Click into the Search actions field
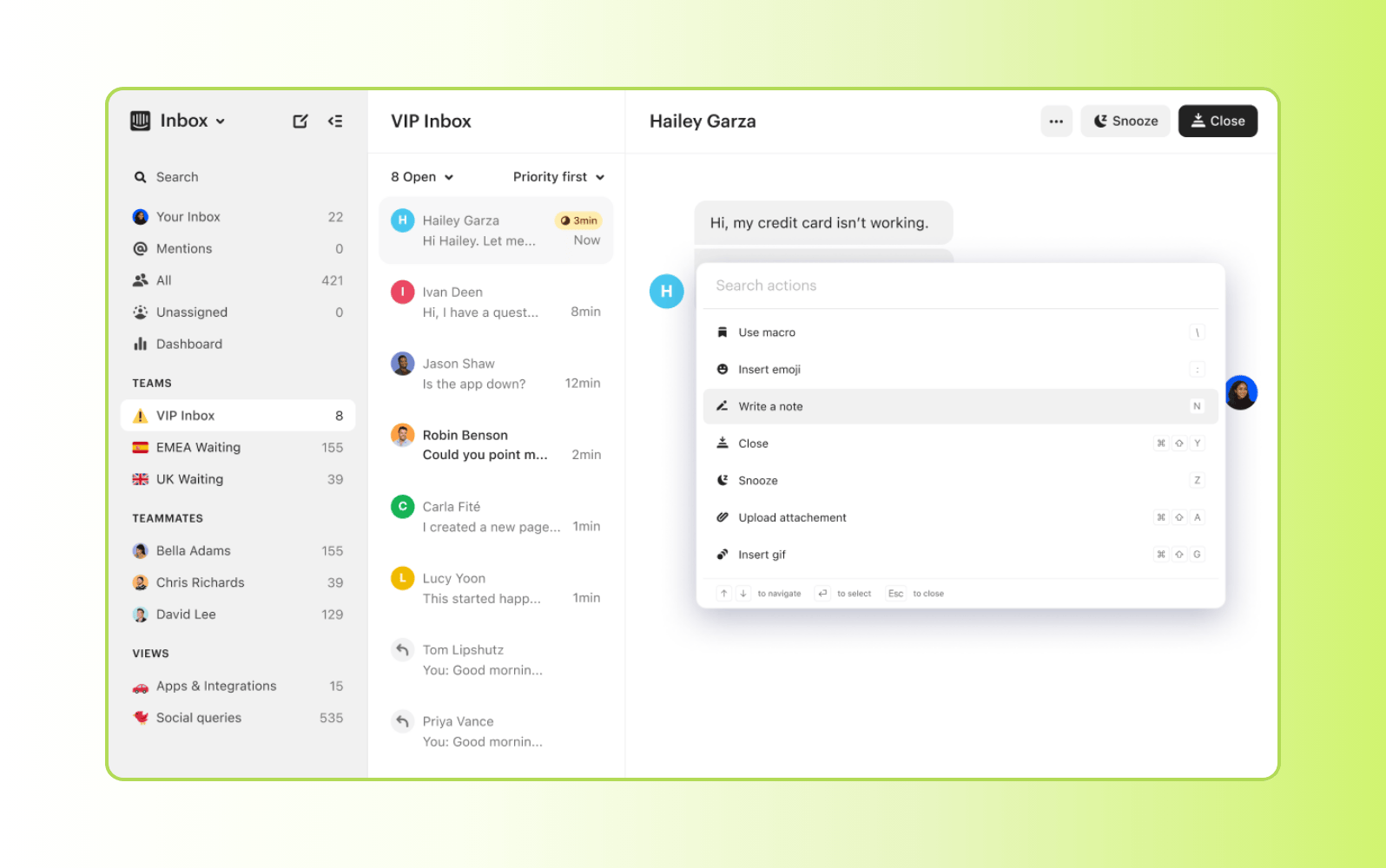This screenshot has width=1386, height=868. pos(960,286)
